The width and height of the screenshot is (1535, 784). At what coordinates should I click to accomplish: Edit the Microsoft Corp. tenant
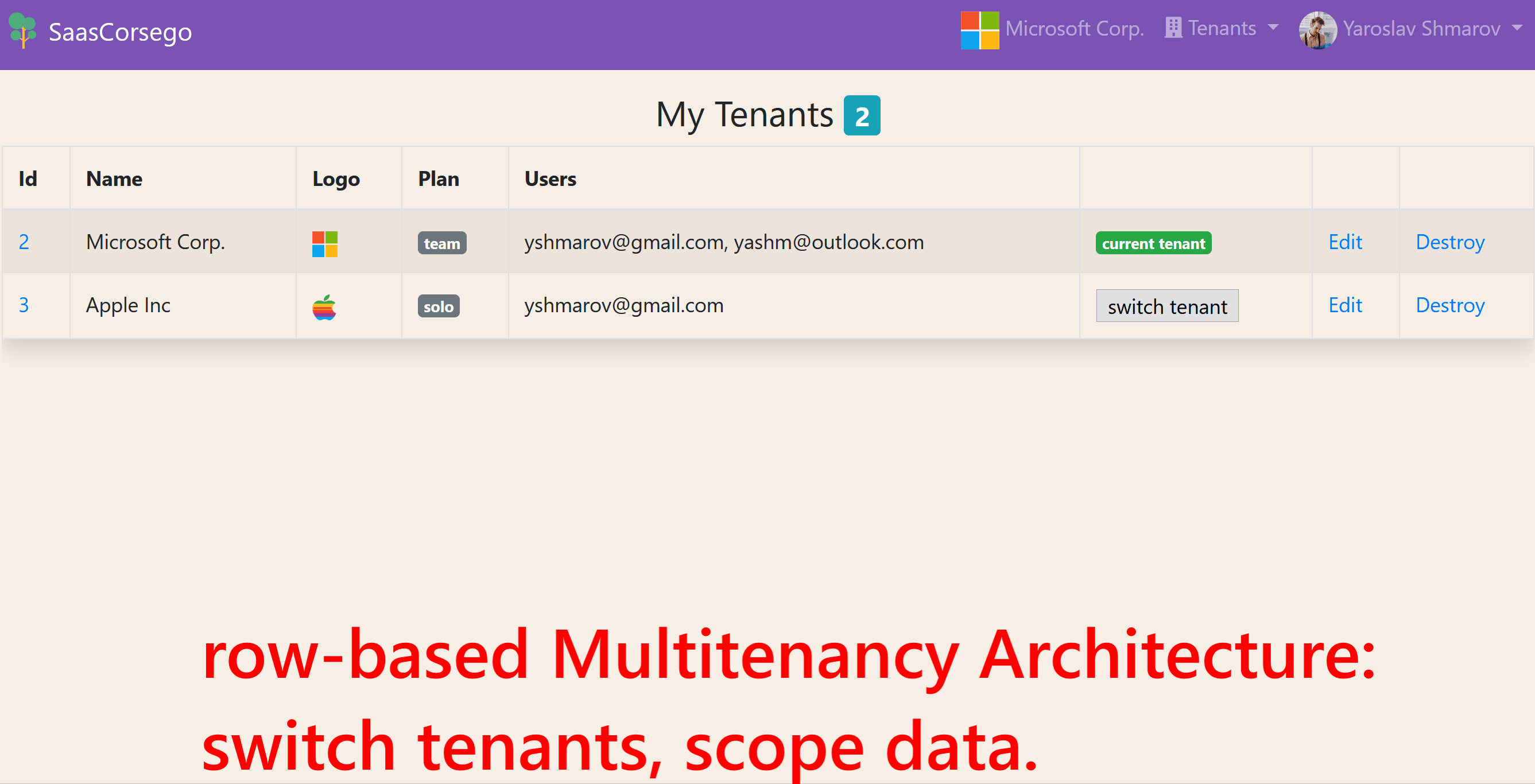point(1344,242)
